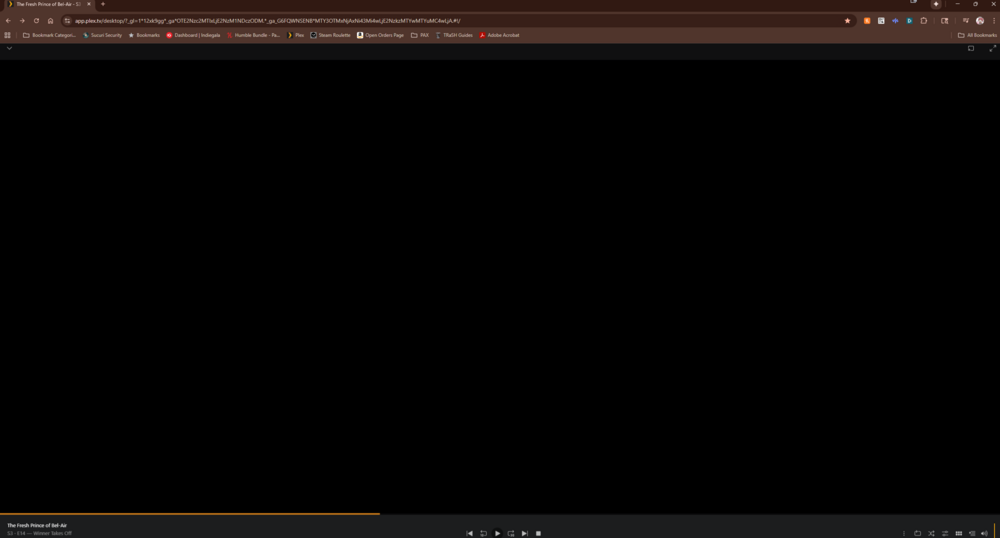Open the Extensions puzzle menu

(923, 21)
